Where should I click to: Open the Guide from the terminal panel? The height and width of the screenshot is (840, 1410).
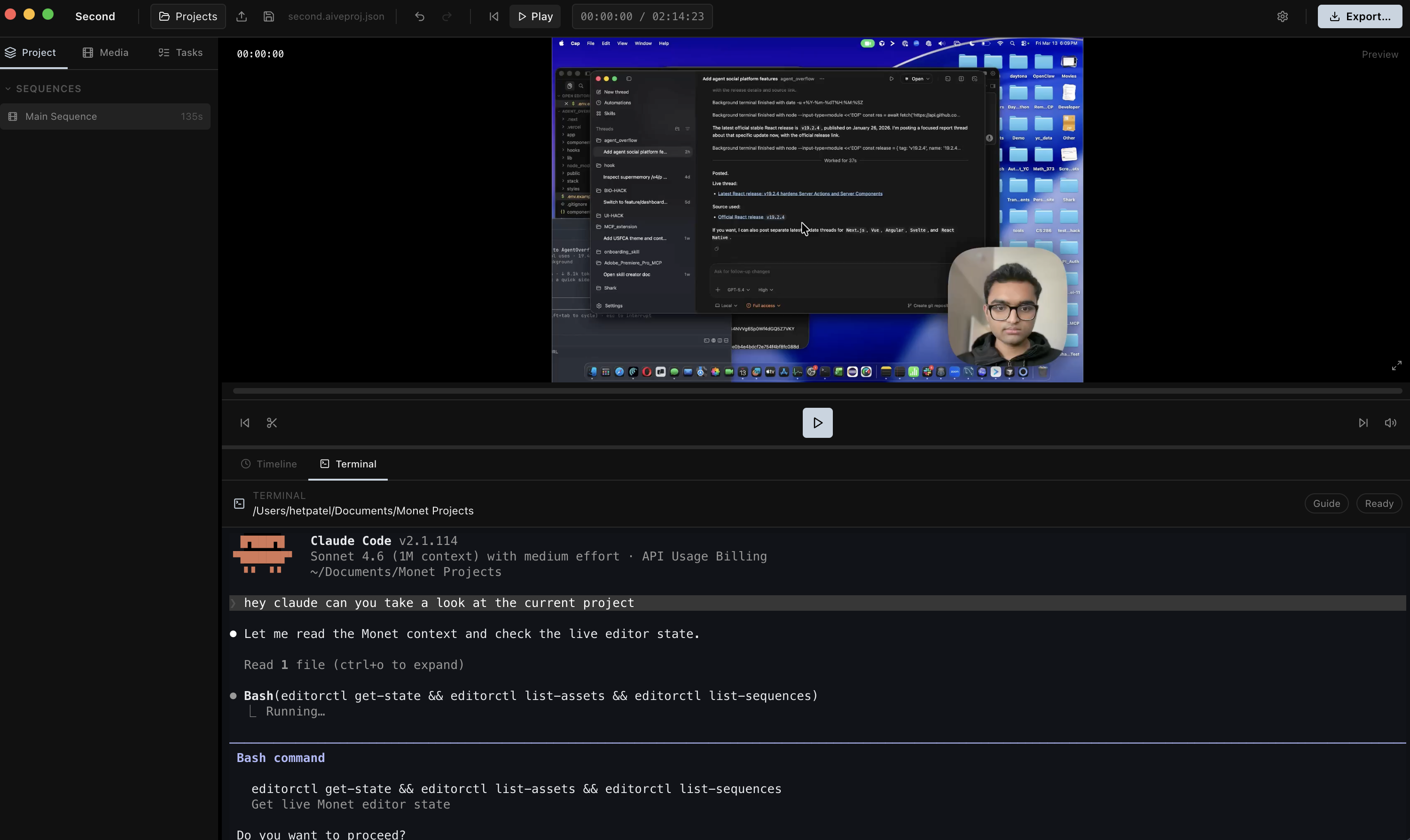[x=1327, y=503]
